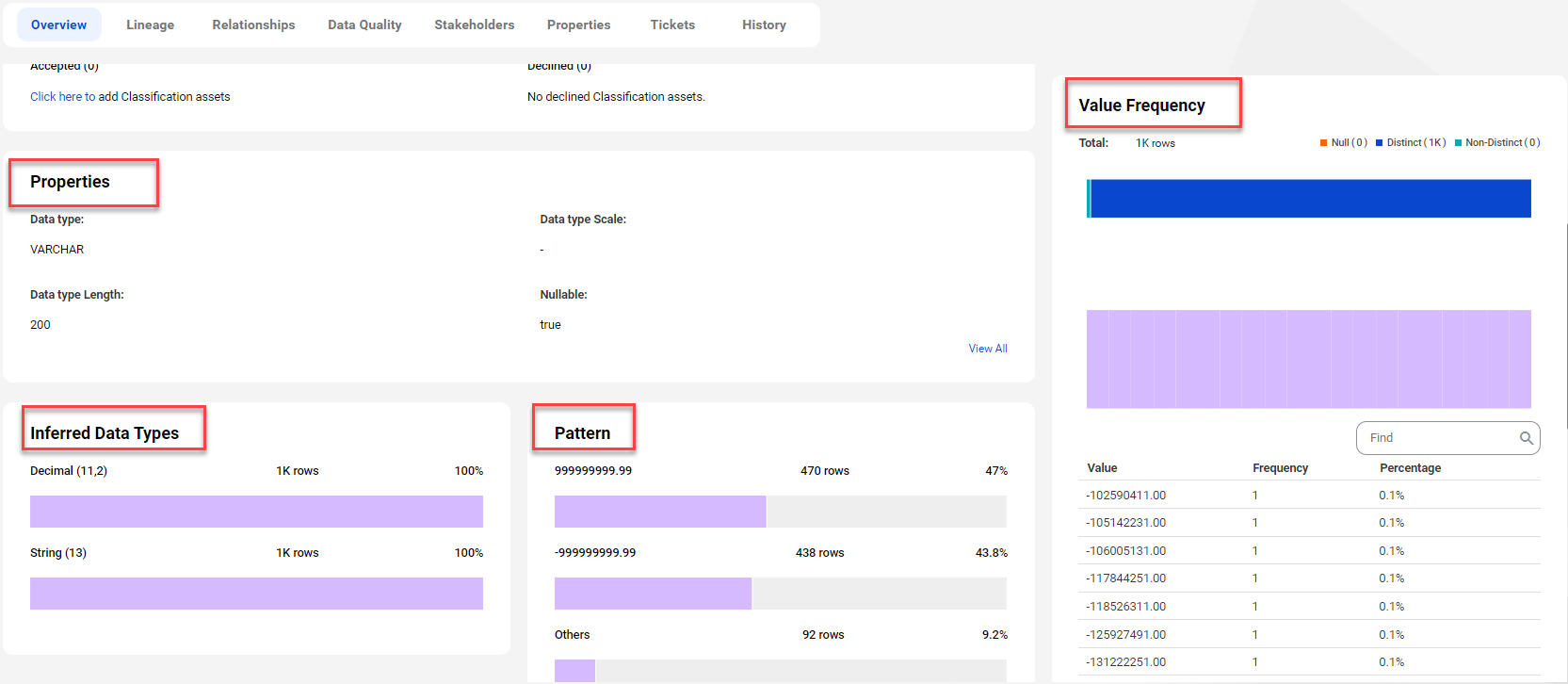1568x684 pixels.
Task: View the History tab
Action: click(x=764, y=24)
